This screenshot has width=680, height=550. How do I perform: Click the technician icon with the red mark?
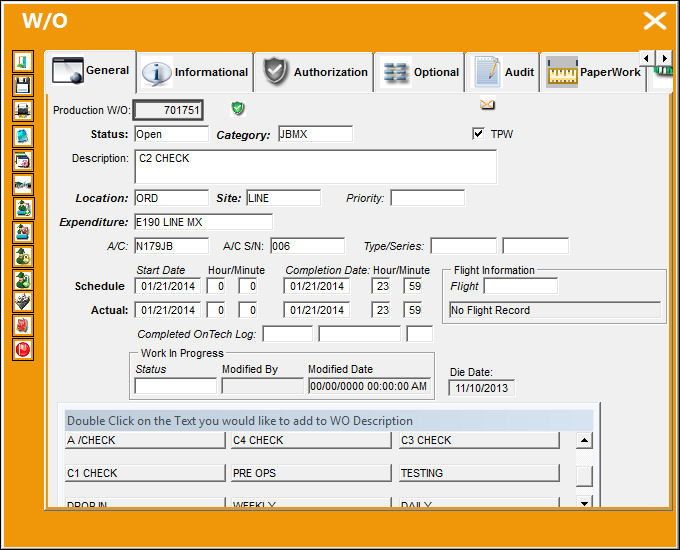click(x=23, y=232)
